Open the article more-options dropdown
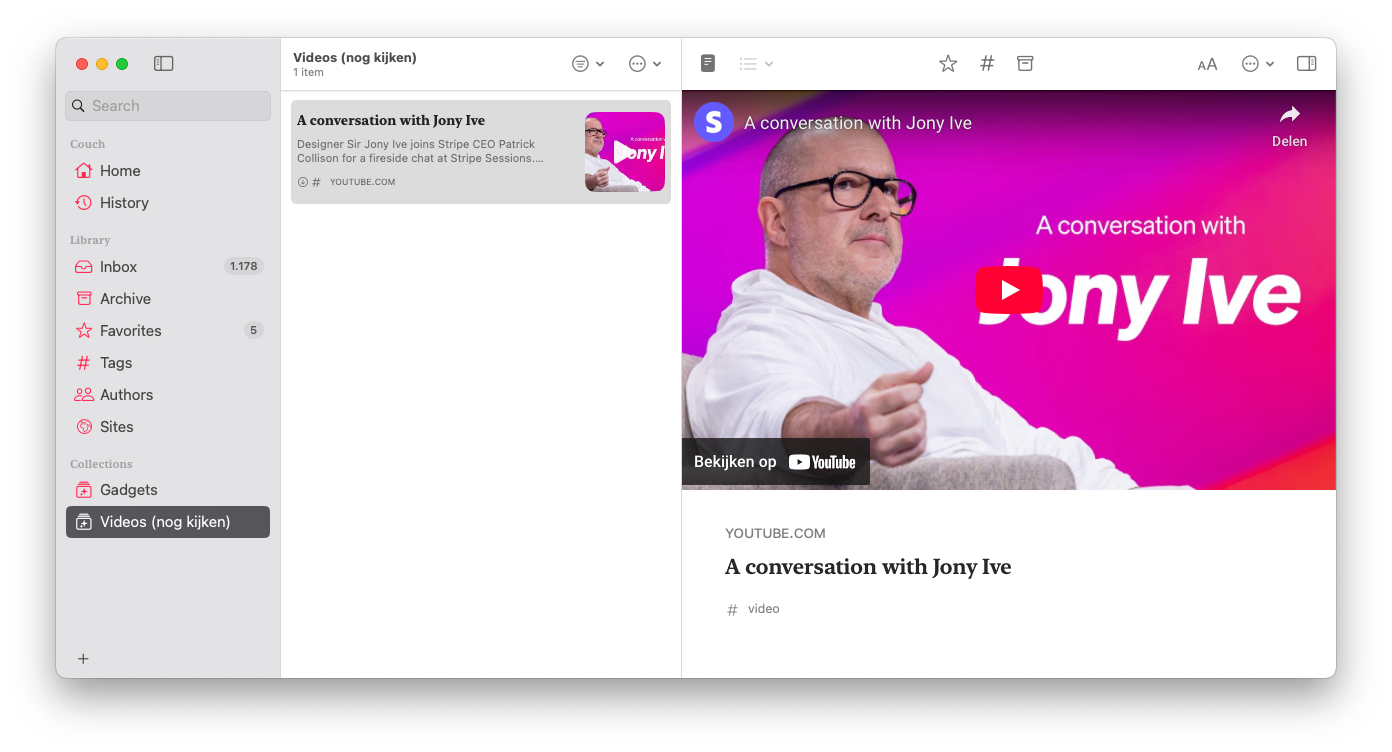 coord(1258,64)
